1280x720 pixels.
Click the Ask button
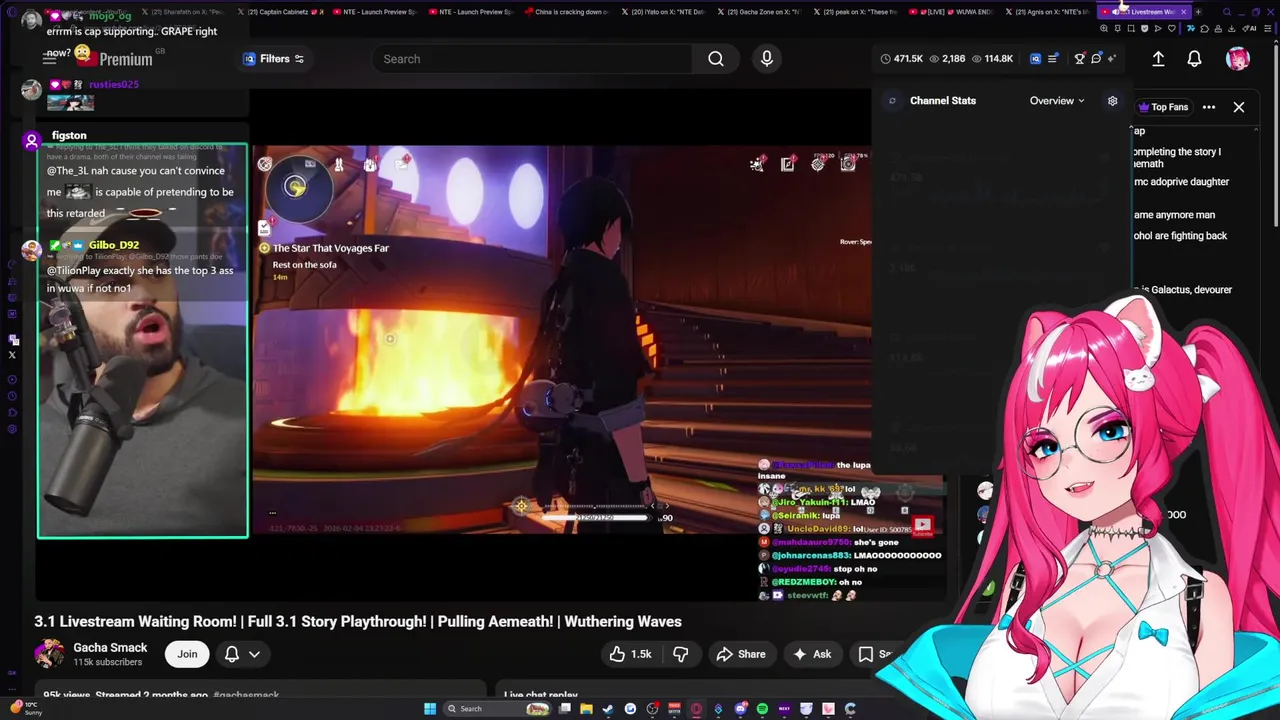812,654
